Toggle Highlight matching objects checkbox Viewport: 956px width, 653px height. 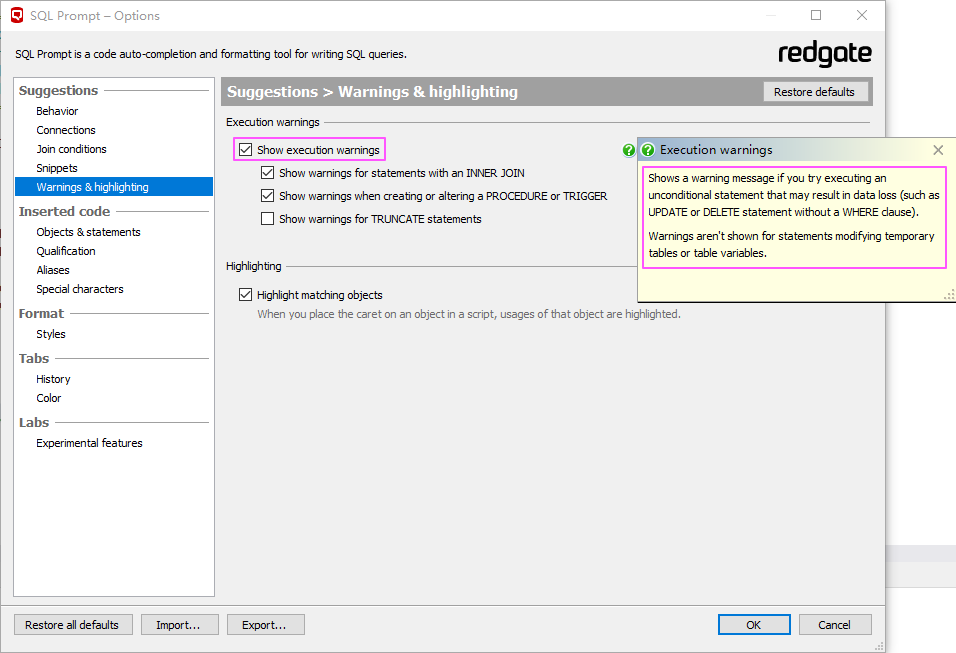point(246,295)
